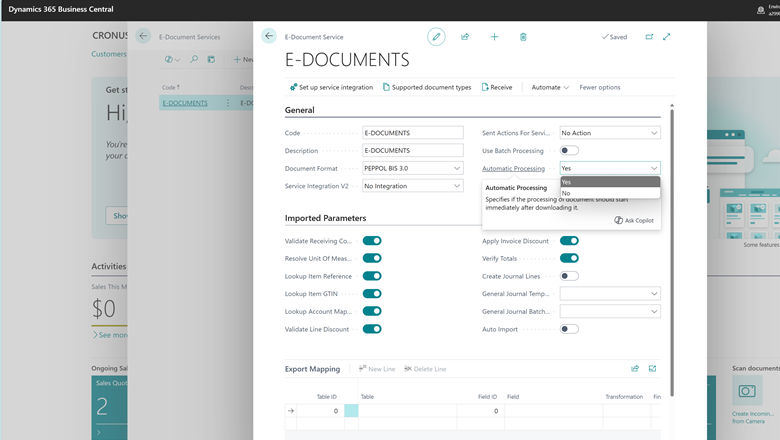This screenshot has height=440, width=780.
Task: Click the Description input field
Action: pyautogui.click(x=412, y=150)
